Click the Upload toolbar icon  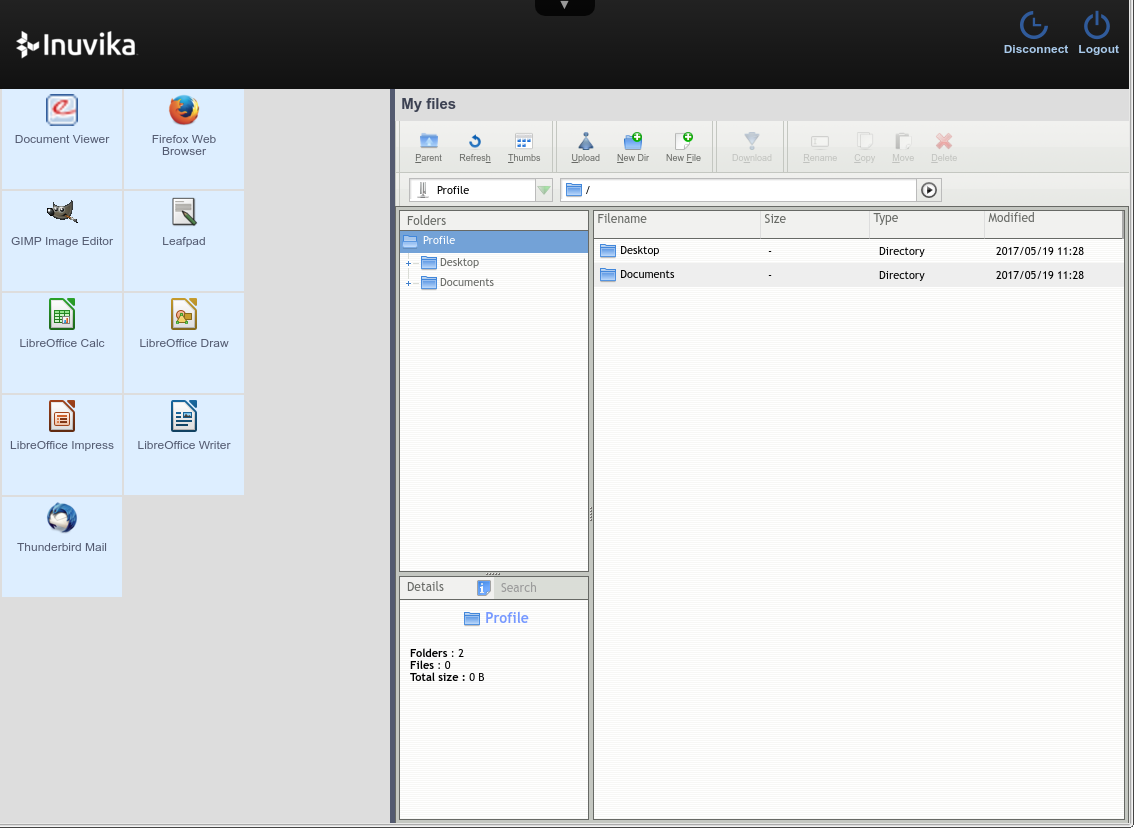[585, 147]
